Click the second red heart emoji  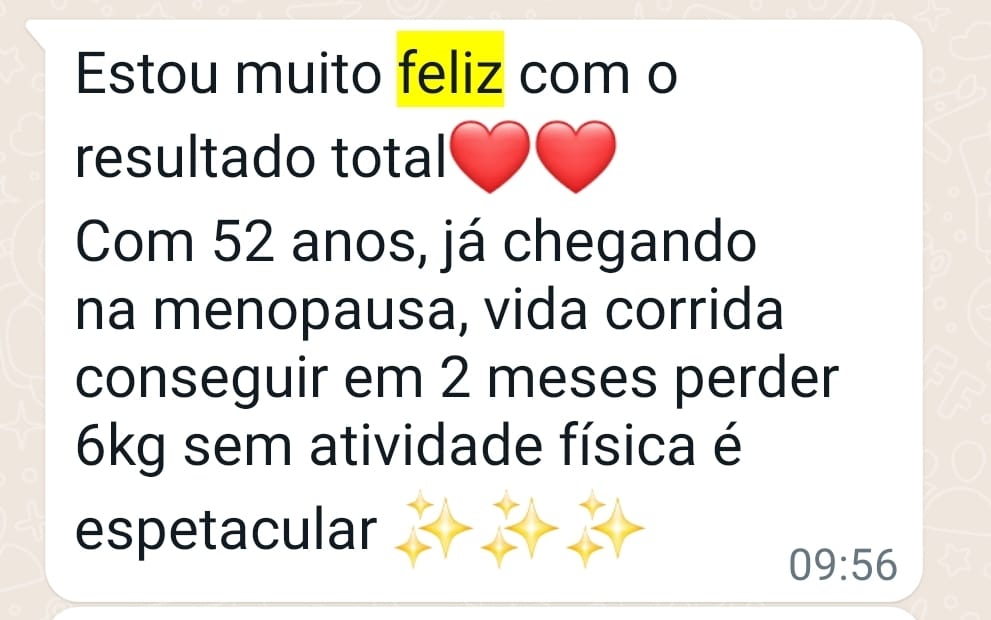[x=575, y=157]
